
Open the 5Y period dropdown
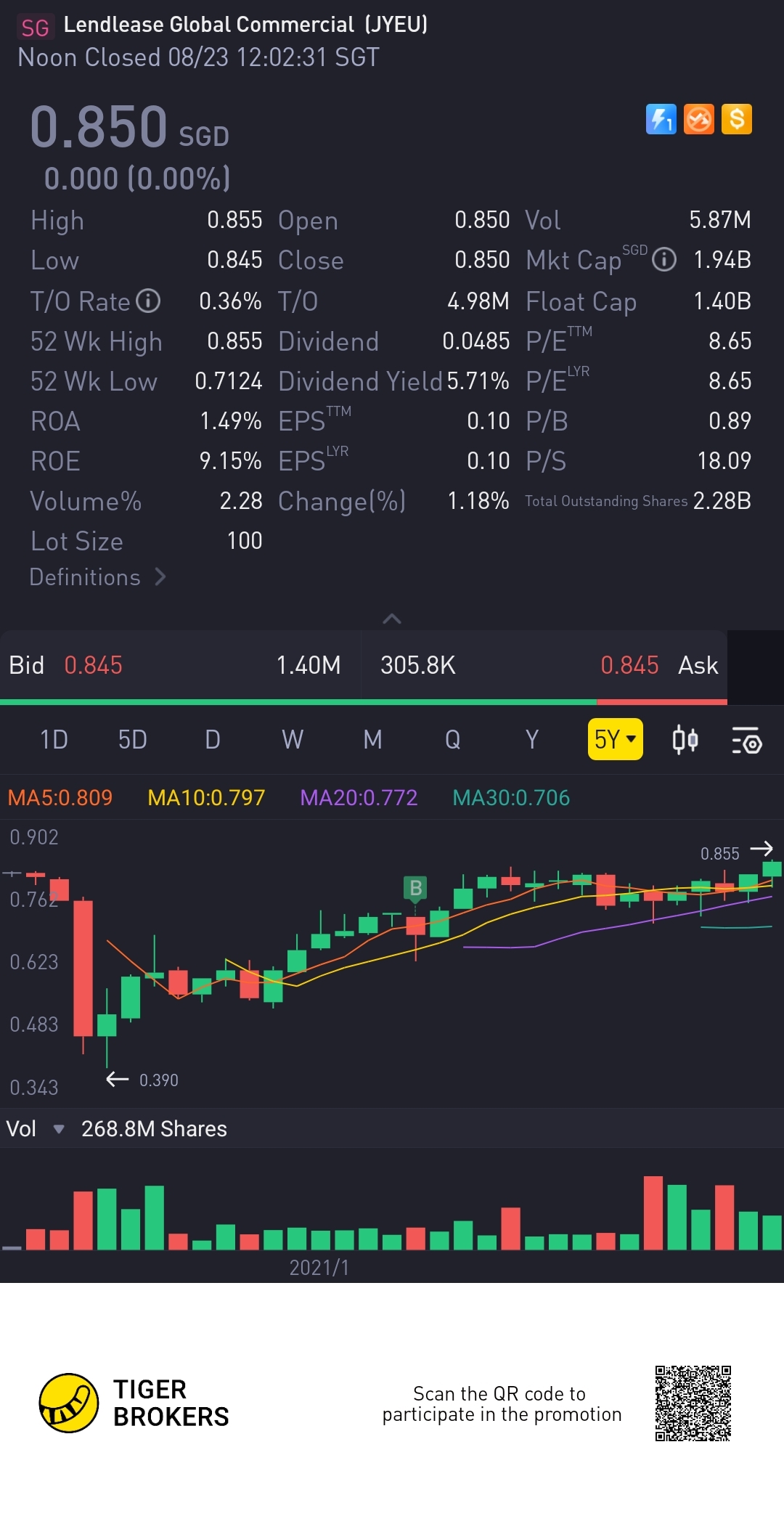(x=615, y=739)
